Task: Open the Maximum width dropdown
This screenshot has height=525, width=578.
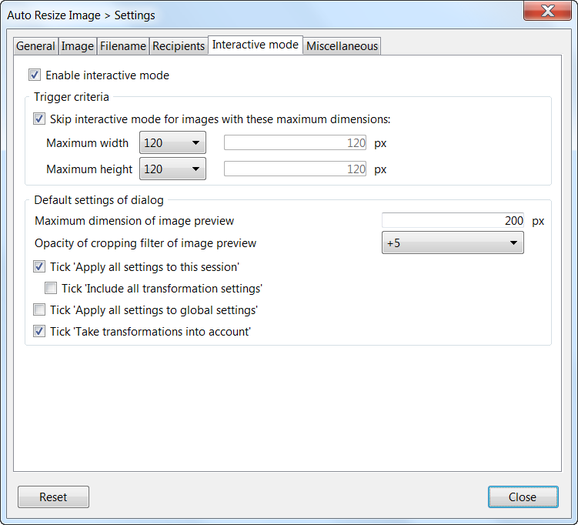Action: 173,143
